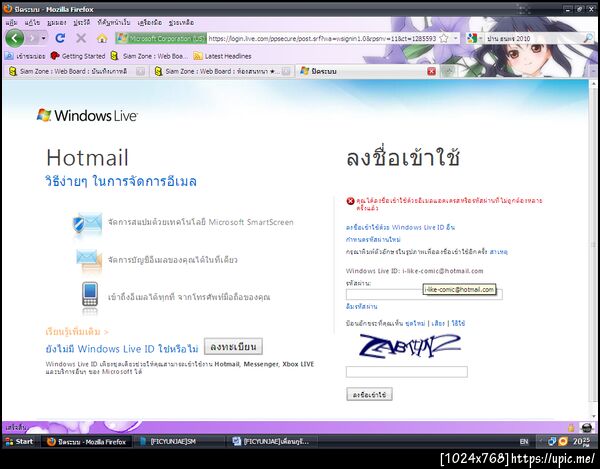The height and width of the screenshot is (469, 600).
Task: Click inside the Google search box
Action: 533,38
